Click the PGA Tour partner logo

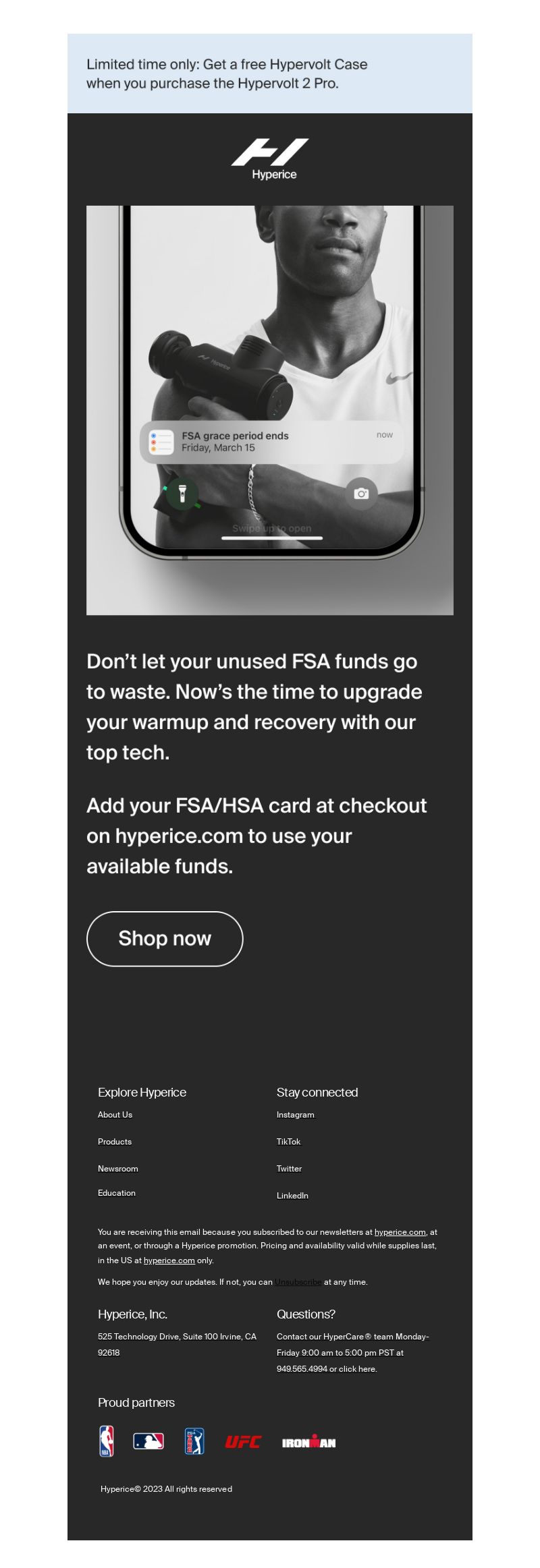click(194, 1442)
